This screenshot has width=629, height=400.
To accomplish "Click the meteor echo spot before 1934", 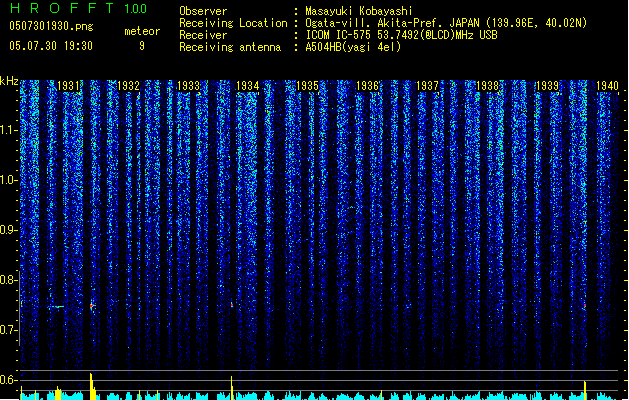I will [232, 305].
